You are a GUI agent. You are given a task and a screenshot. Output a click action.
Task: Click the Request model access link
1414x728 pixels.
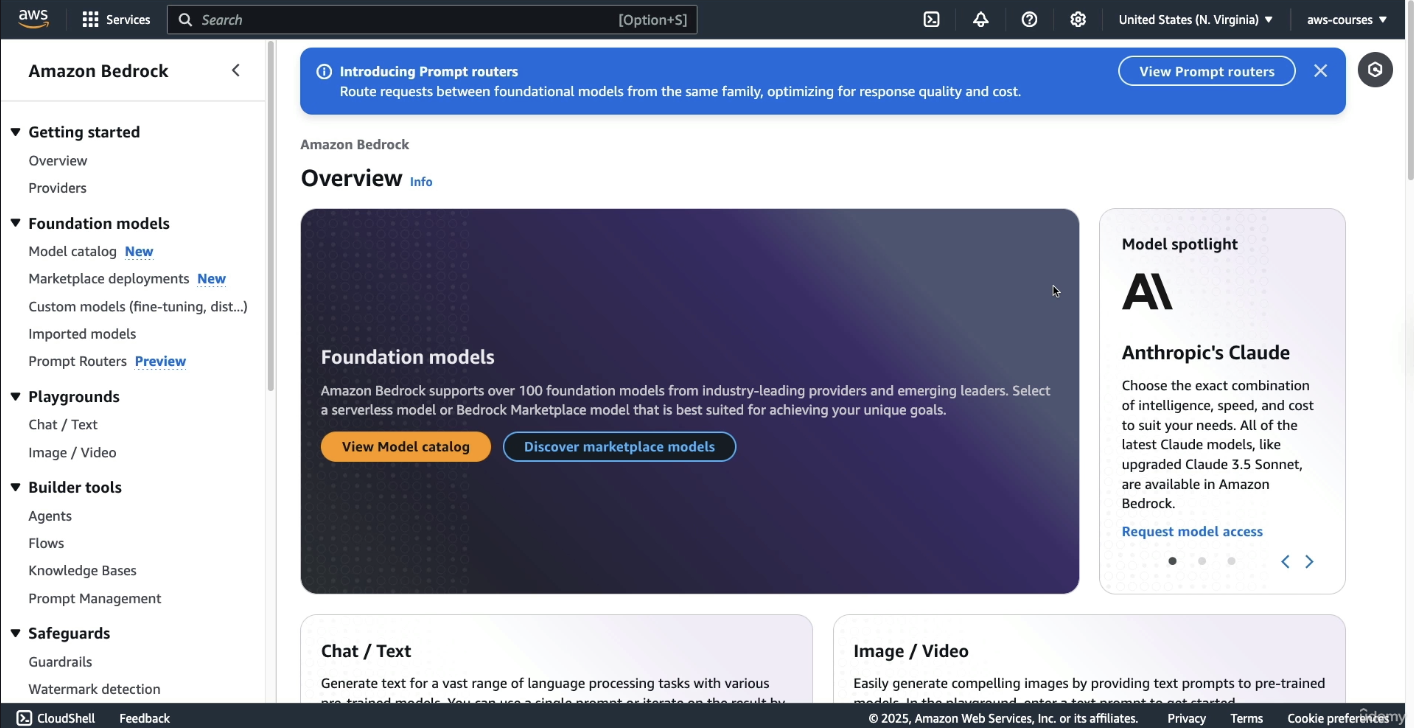1192,532
